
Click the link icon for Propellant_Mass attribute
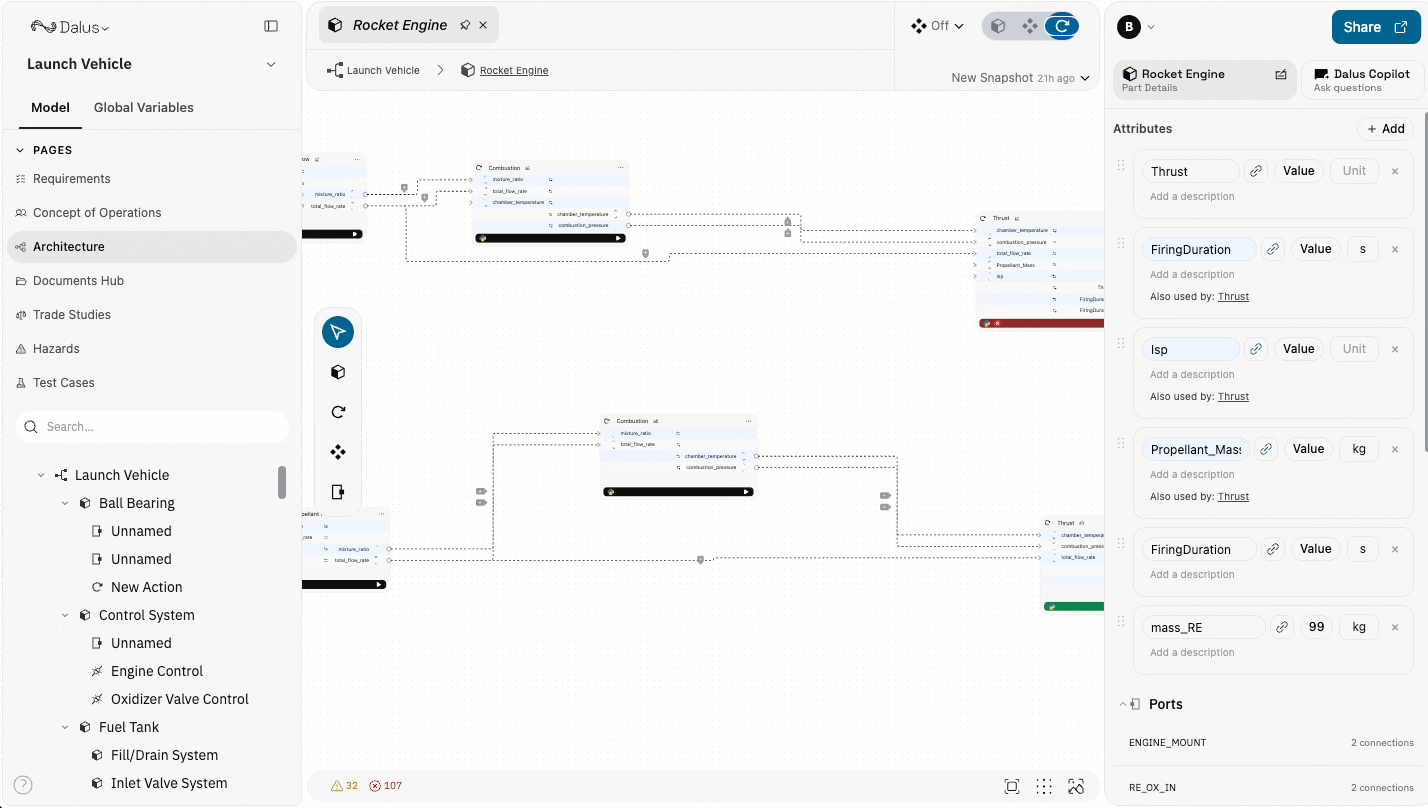pyautogui.click(x=1266, y=449)
